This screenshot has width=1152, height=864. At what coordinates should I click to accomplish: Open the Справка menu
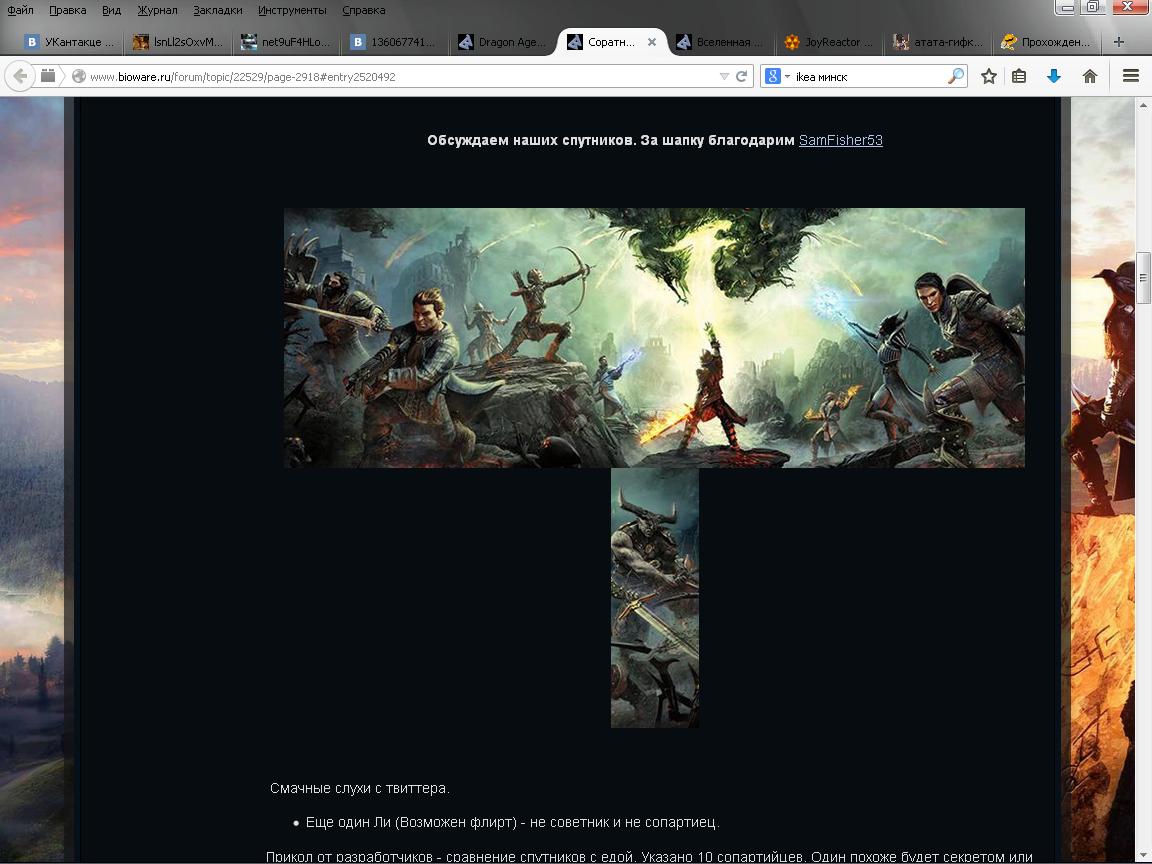pyautogui.click(x=364, y=10)
